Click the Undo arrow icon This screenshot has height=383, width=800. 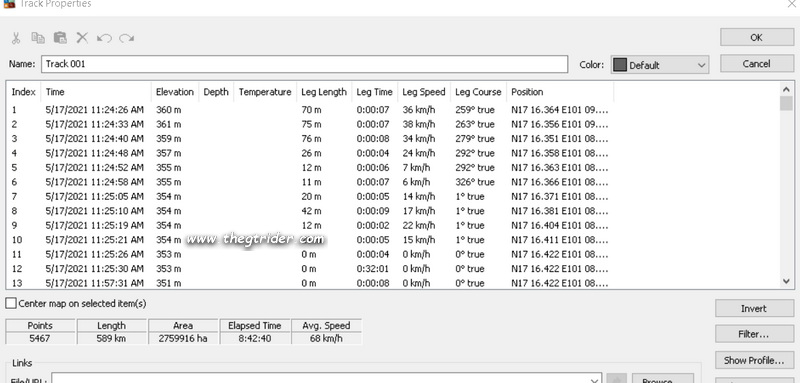(104, 38)
